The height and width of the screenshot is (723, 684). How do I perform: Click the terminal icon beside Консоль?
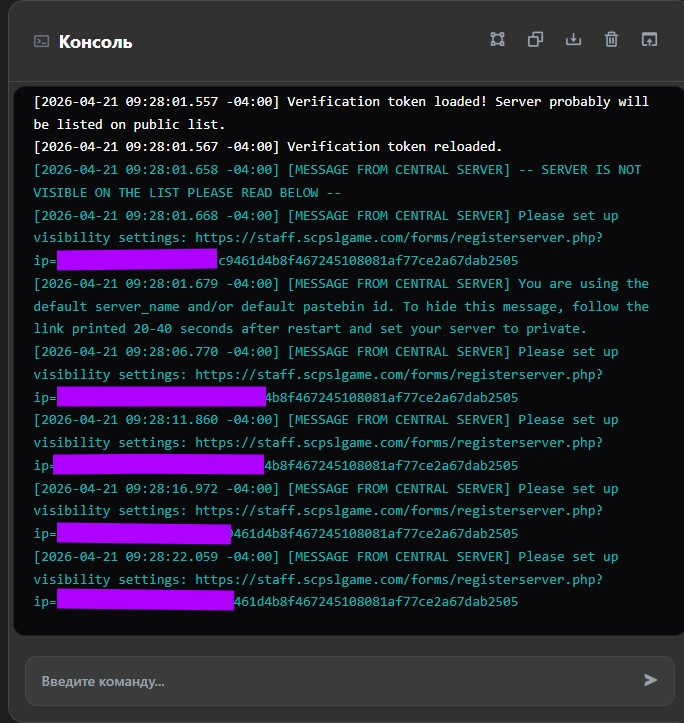[x=42, y=42]
